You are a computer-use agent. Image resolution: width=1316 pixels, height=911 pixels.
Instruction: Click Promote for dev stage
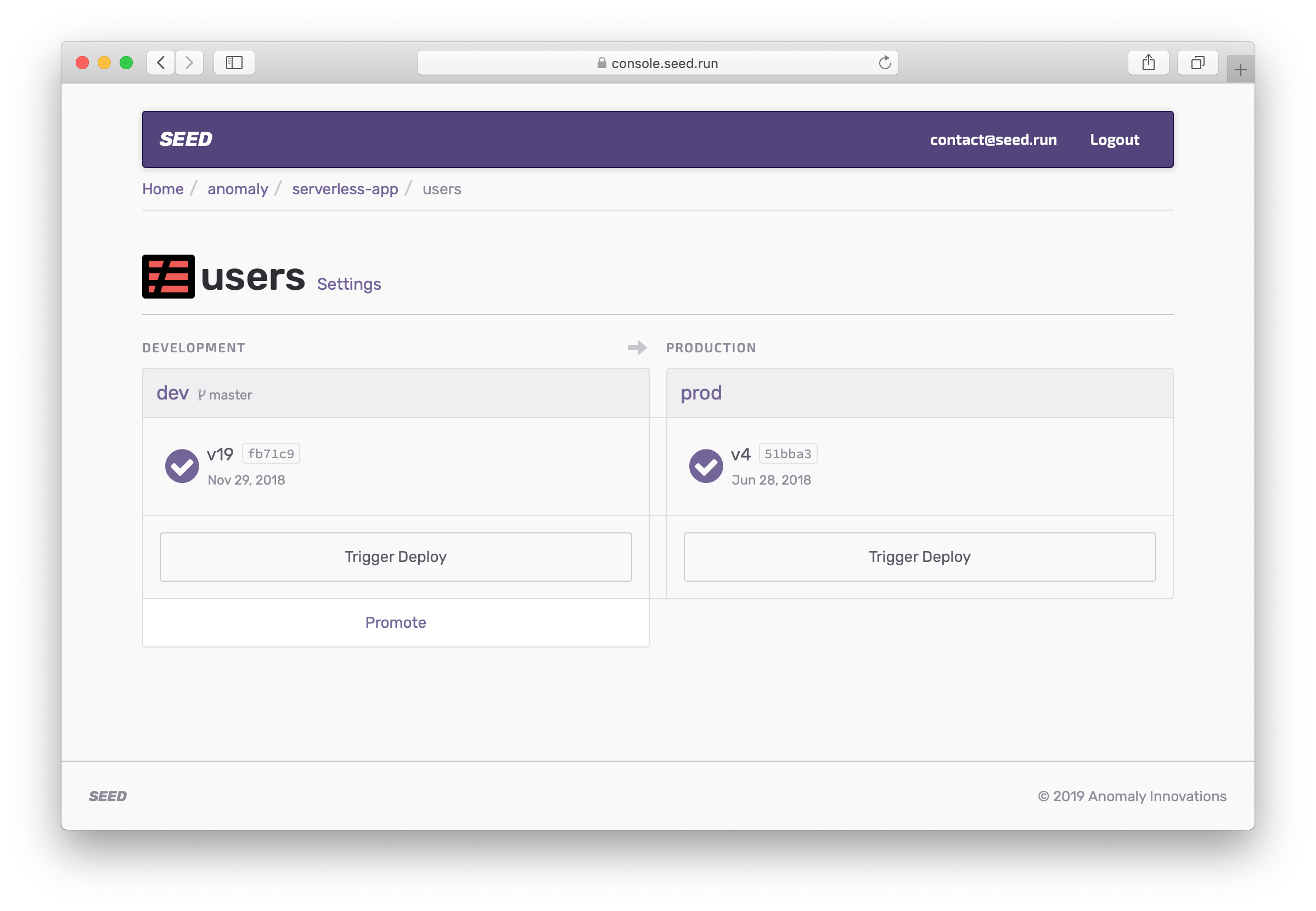(x=396, y=622)
